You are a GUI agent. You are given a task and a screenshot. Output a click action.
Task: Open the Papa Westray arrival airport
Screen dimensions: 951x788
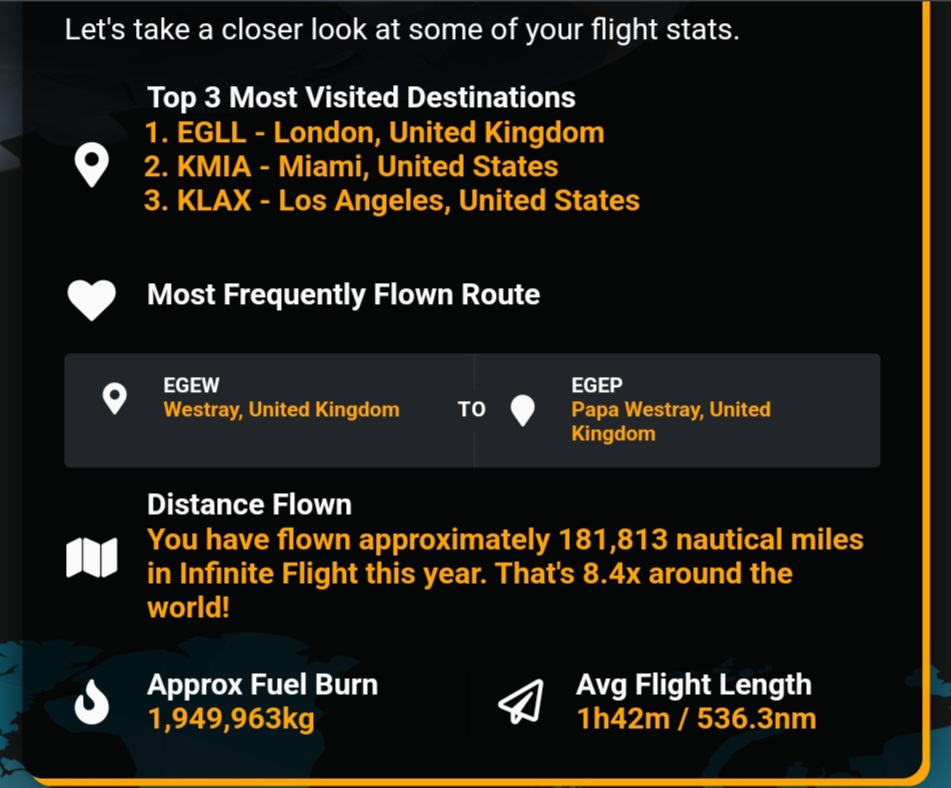[670, 421]
